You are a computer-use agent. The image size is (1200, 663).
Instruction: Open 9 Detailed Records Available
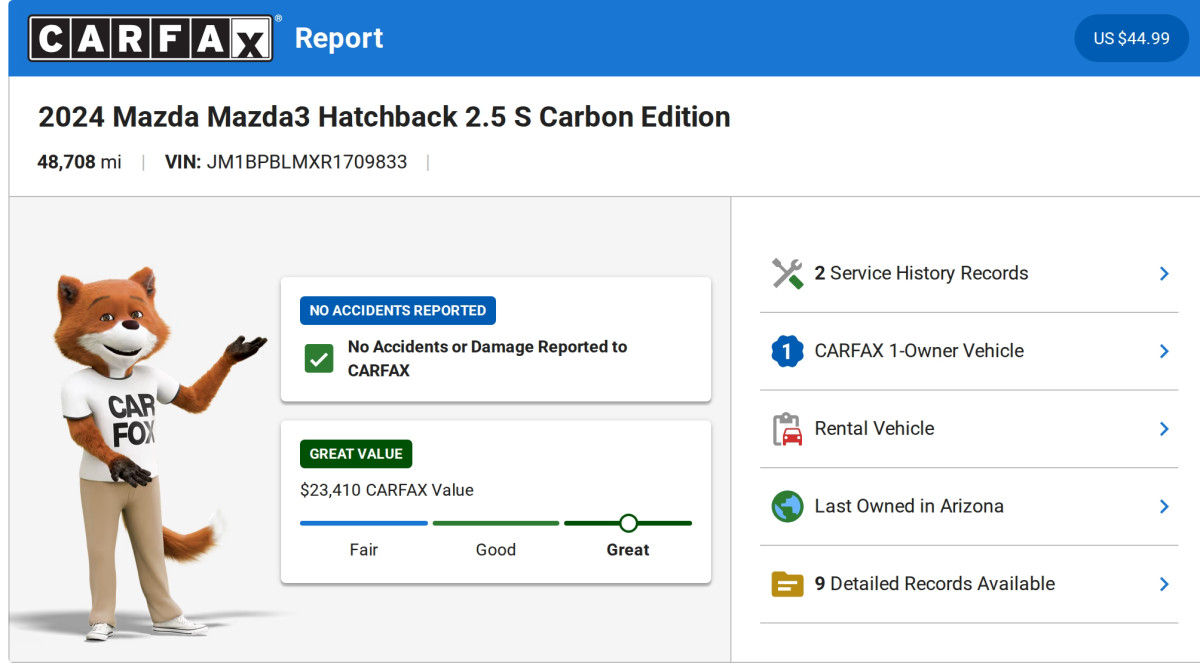tap(969, 584)
